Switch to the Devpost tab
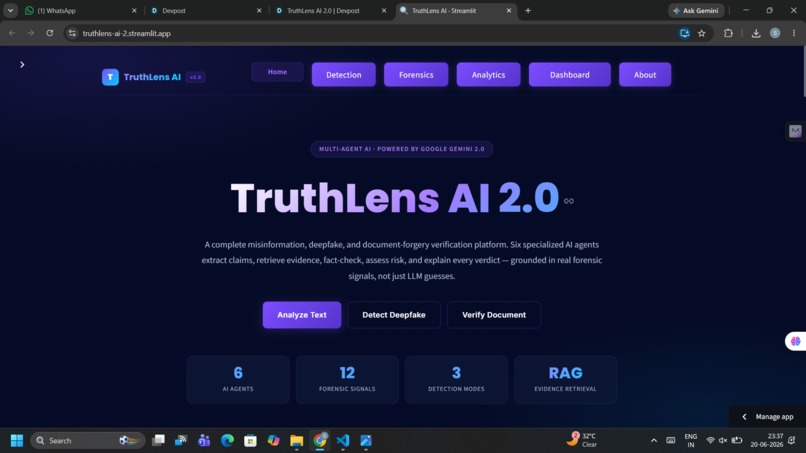This screenshot has height=453, width=806. click(x=206, y=10)
